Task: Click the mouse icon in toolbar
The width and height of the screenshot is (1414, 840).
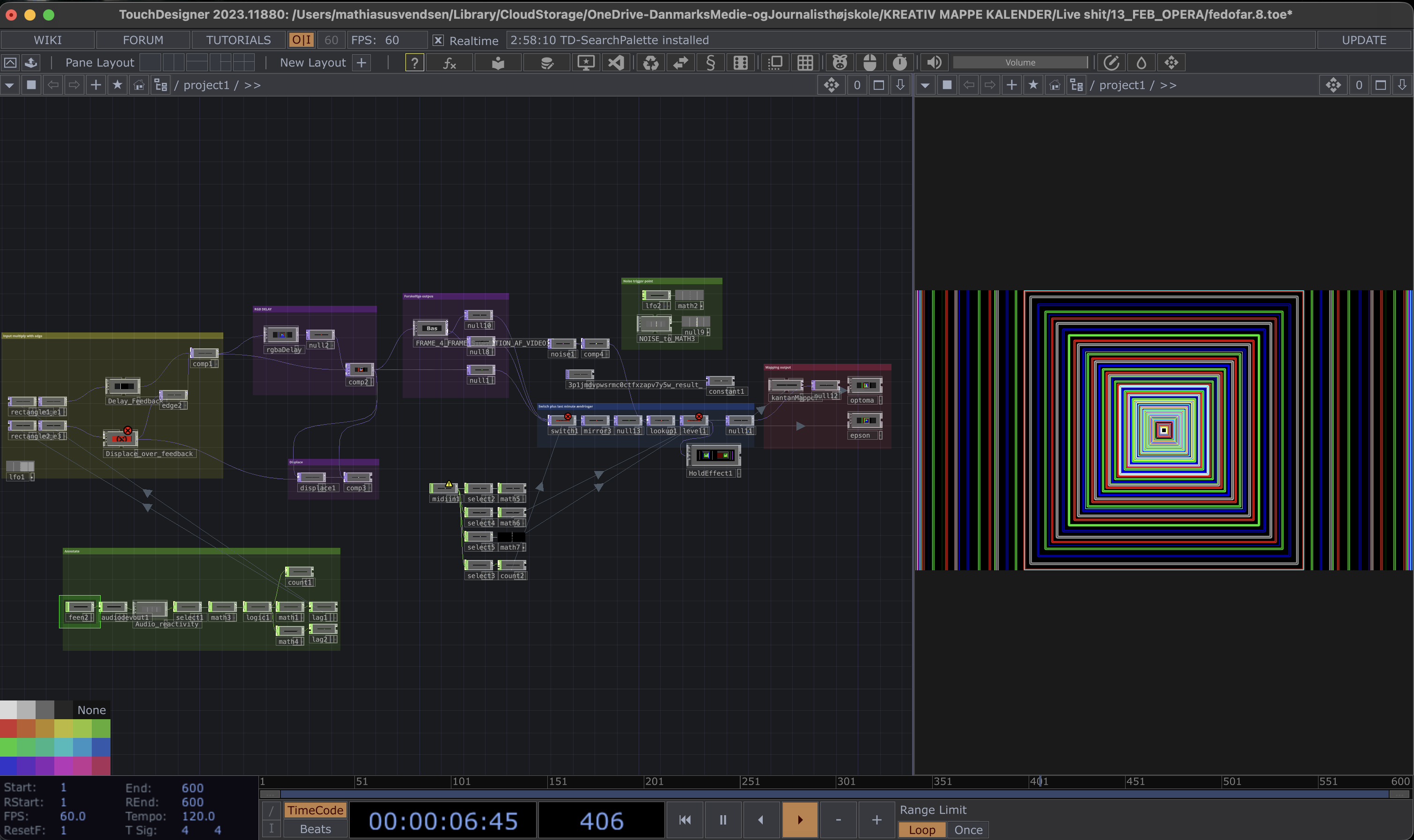Action: click(x=869, y=62)
